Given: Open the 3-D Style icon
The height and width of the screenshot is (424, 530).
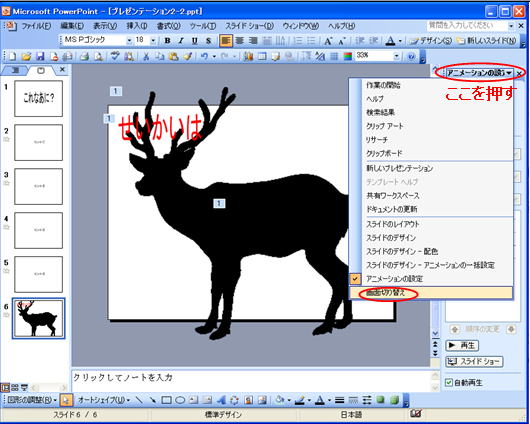Looking at the screenshot, I should 394,400.
